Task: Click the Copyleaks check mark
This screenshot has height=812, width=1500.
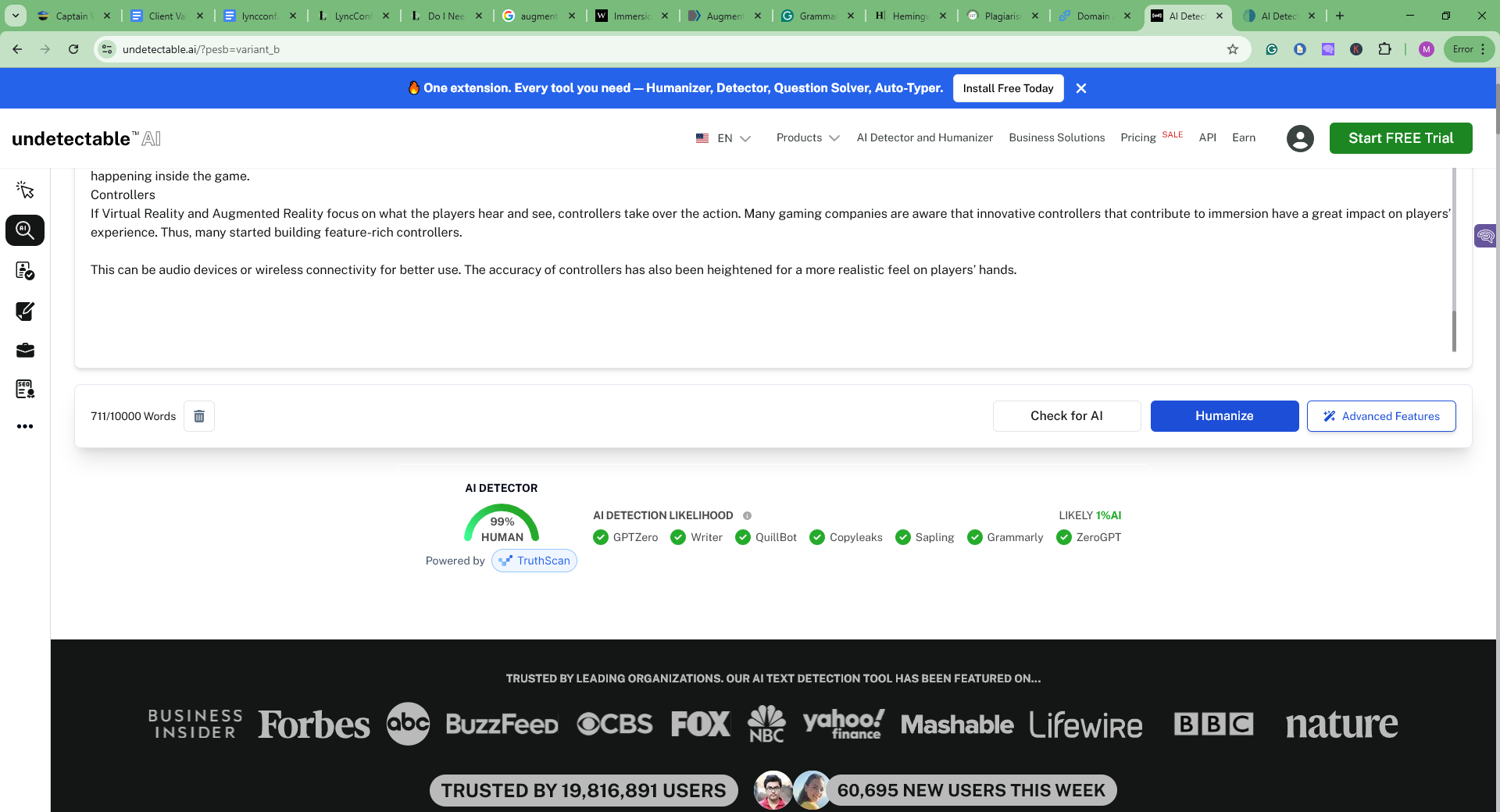Action: [817, 537]
